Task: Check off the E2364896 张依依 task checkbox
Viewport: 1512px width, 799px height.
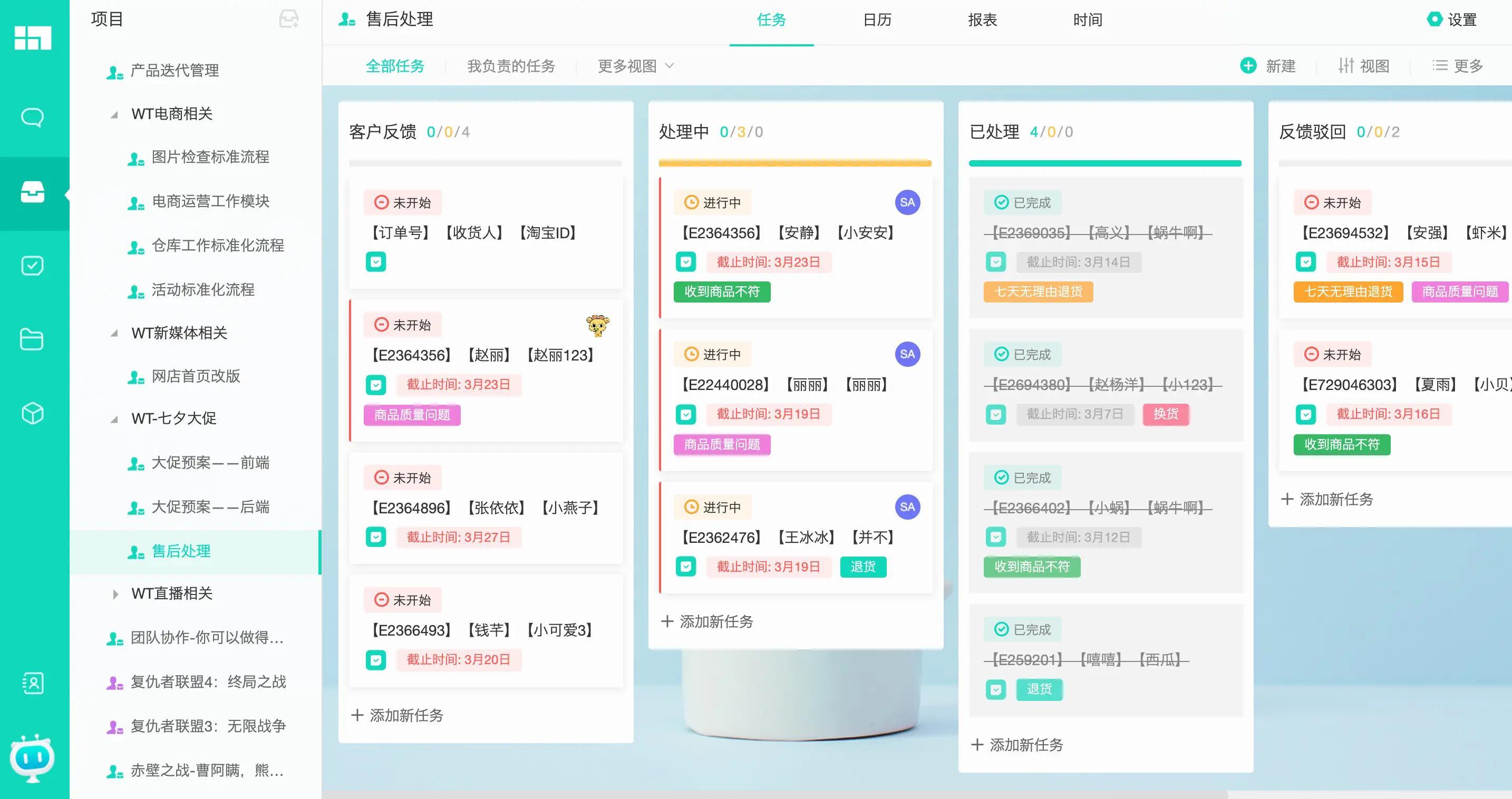Action: [x=376, y=538]
